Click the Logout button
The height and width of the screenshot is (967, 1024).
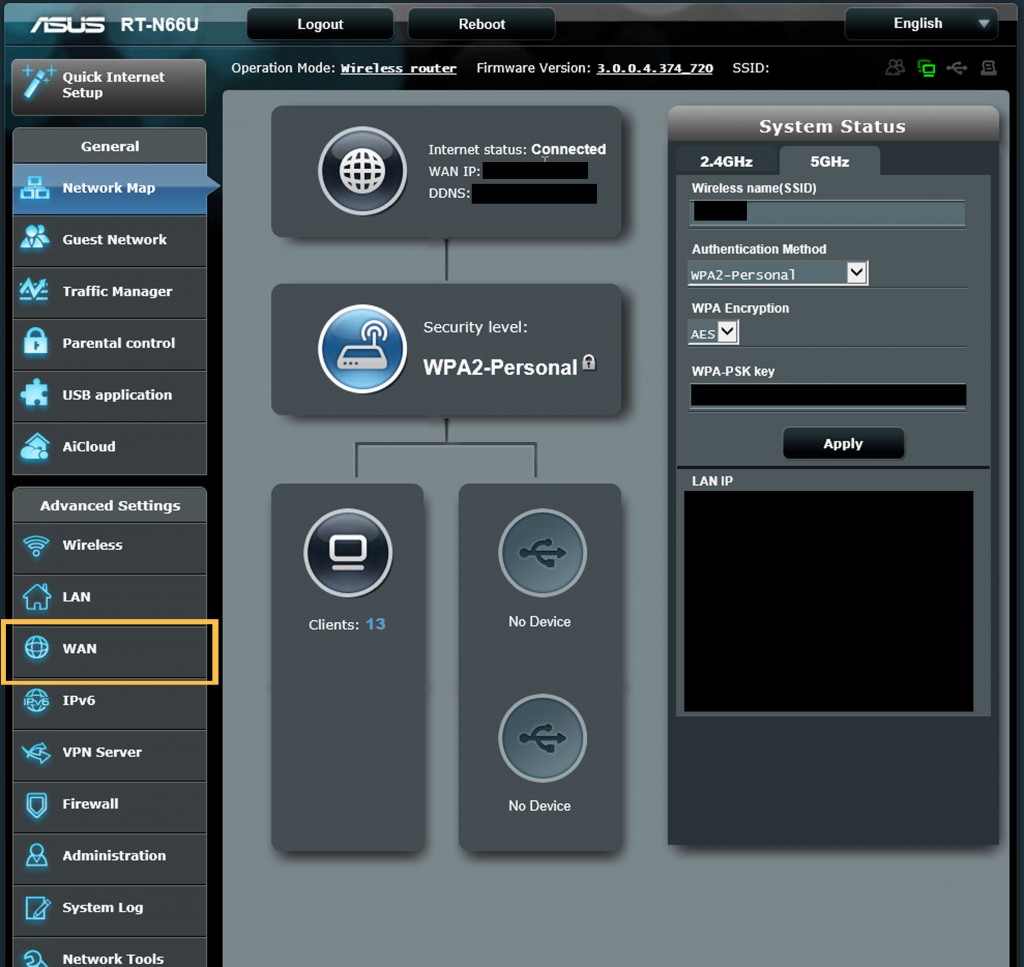point(320,24)
